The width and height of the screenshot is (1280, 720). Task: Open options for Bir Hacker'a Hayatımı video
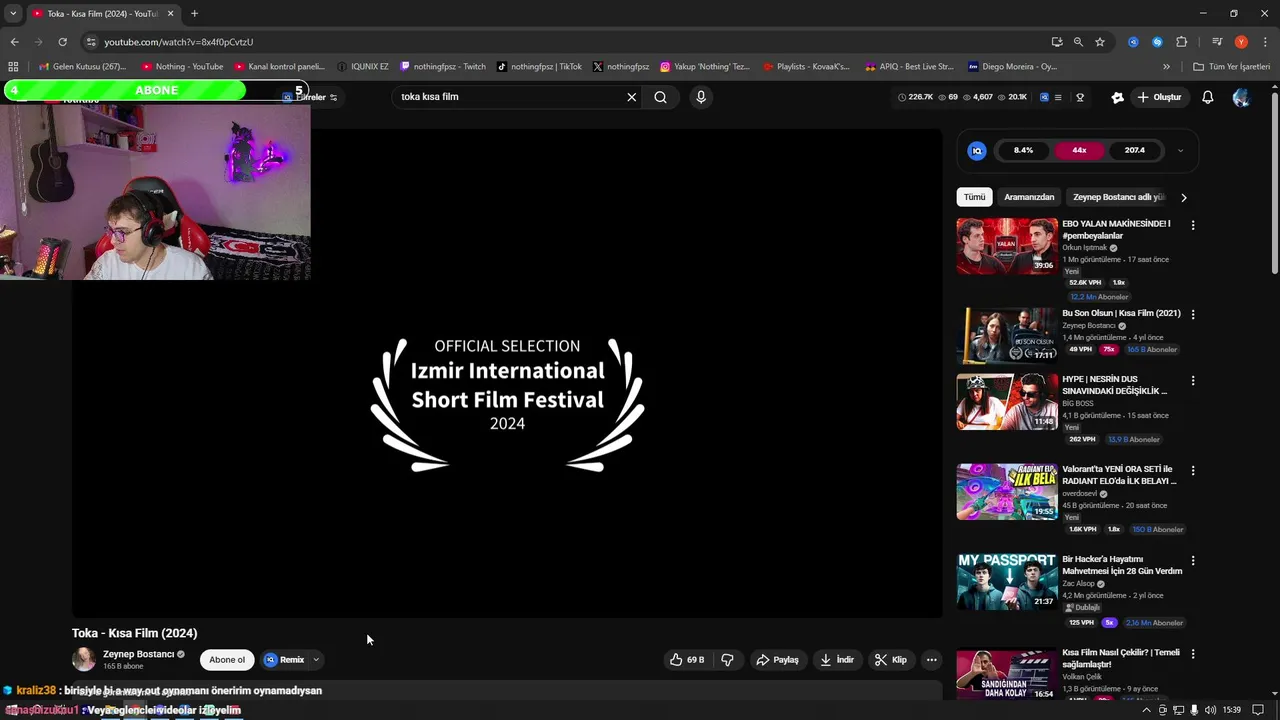1192,560
